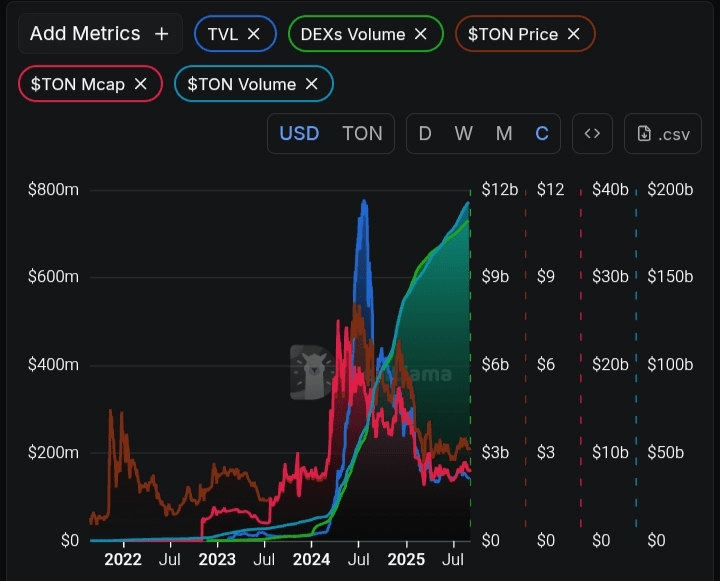Switch denomination to USD

[299, 133]
